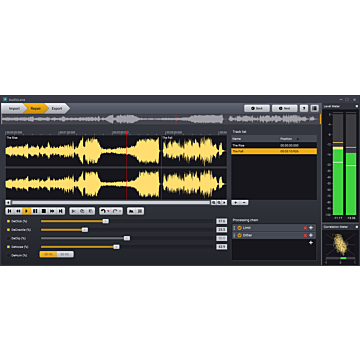Screen dimensions: 360x360
Task: Click the right arrow of the waveform scrollbar
Action: click(224, 202)
